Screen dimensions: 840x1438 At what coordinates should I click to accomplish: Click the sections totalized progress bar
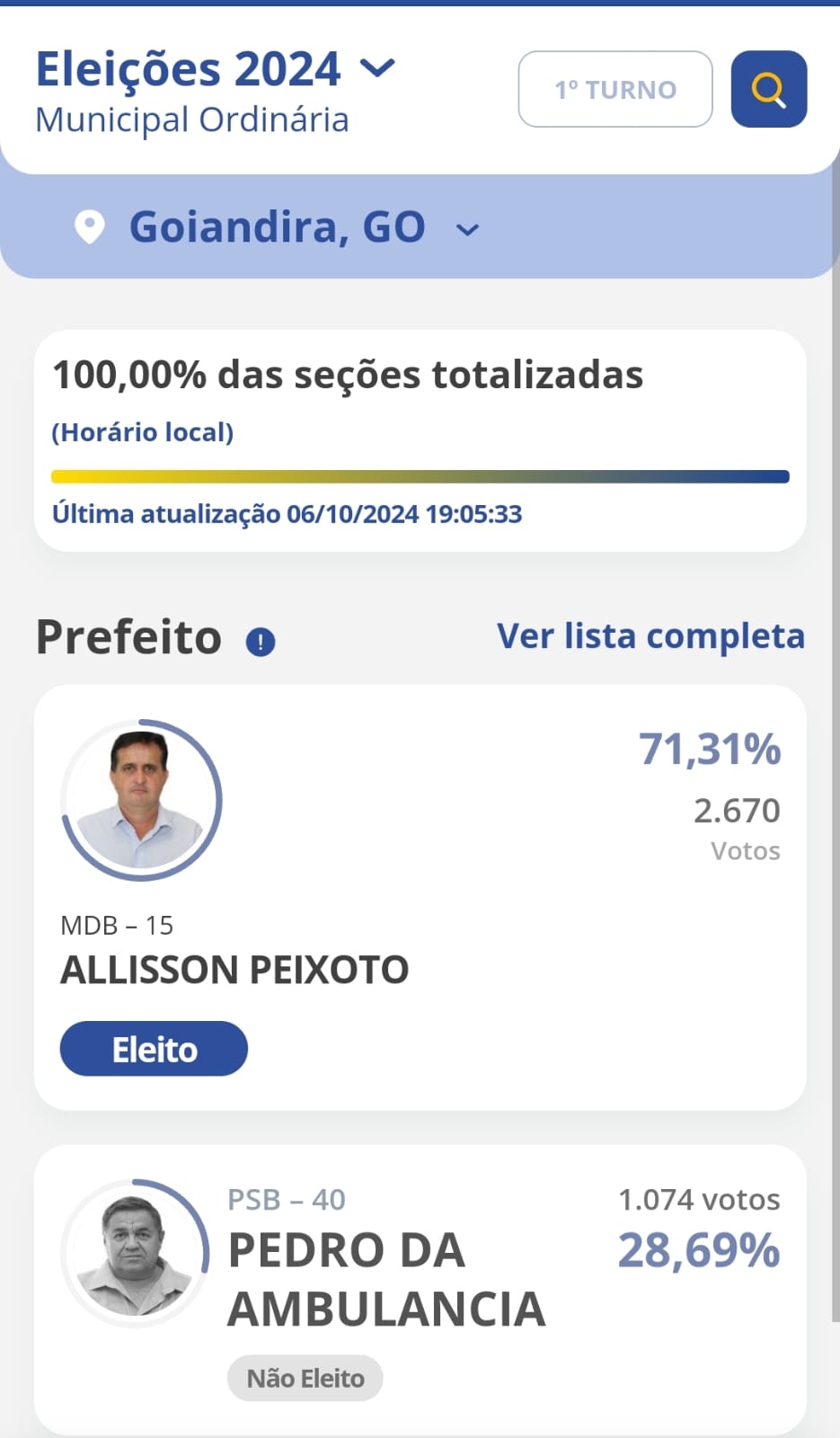tap(420, 477)
